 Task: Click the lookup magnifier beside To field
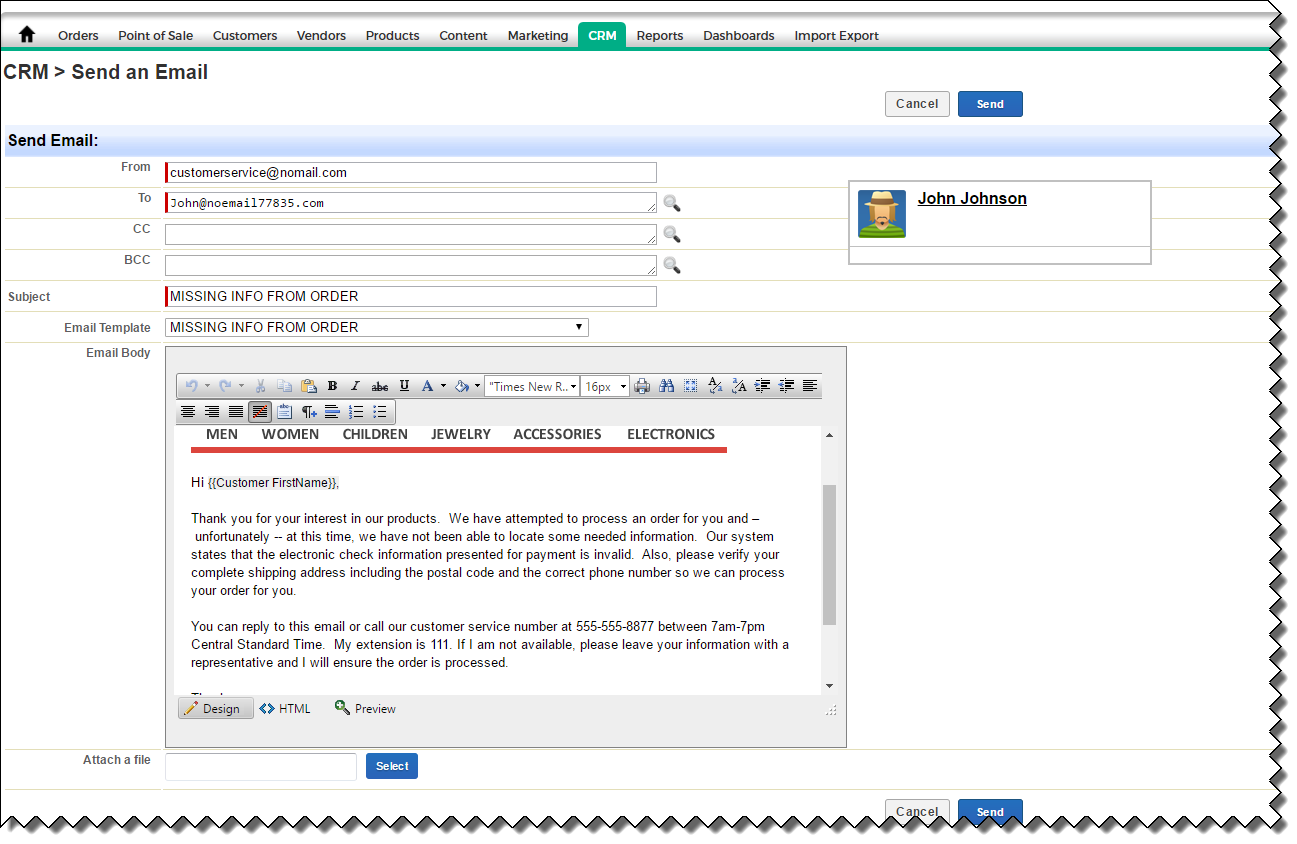click(x=672, y=203)
